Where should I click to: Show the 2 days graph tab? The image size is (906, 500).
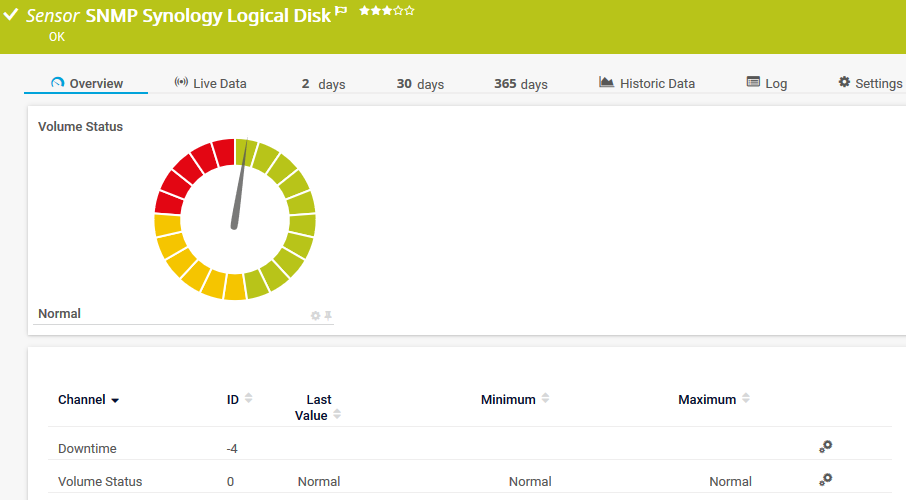pyautogui.click(x=323, y=84)
